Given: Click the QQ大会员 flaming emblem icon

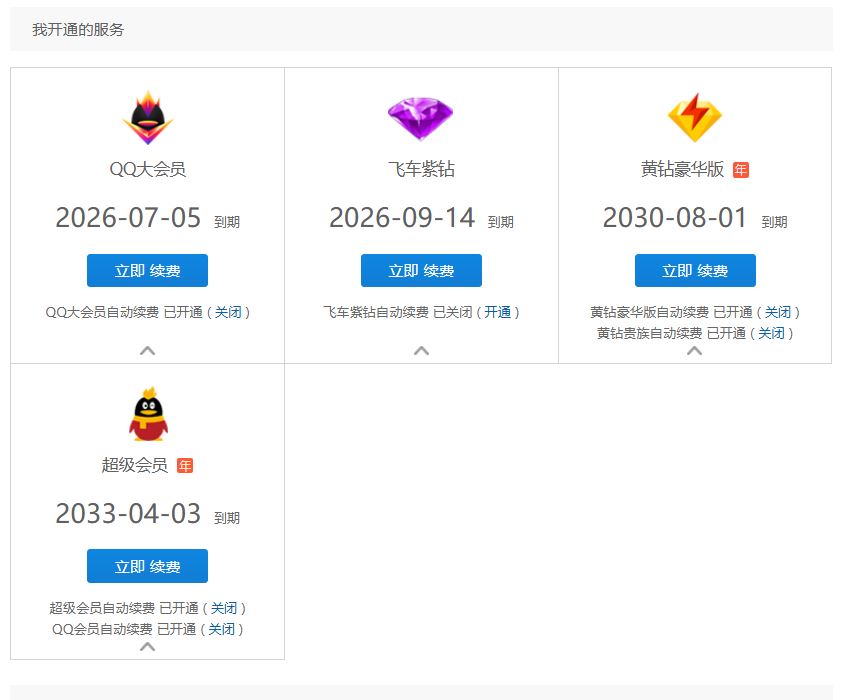Looking at the screenshot, I should click(147, 117).
